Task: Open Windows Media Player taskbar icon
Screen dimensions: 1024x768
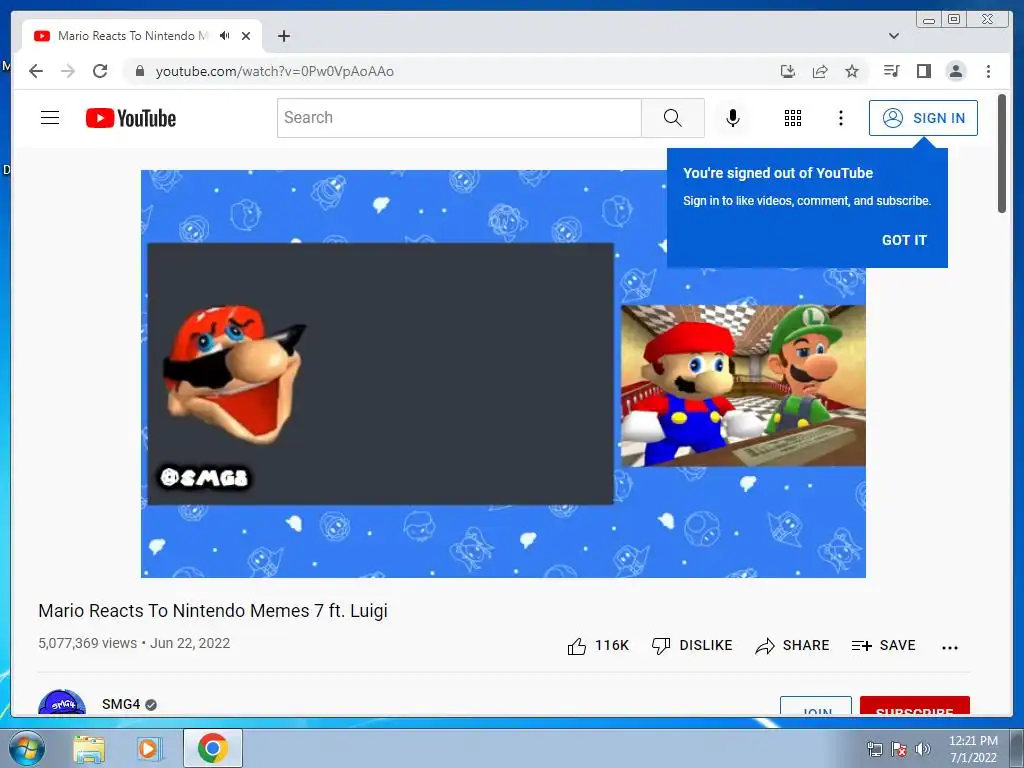Action: click(x=149, y=748)
